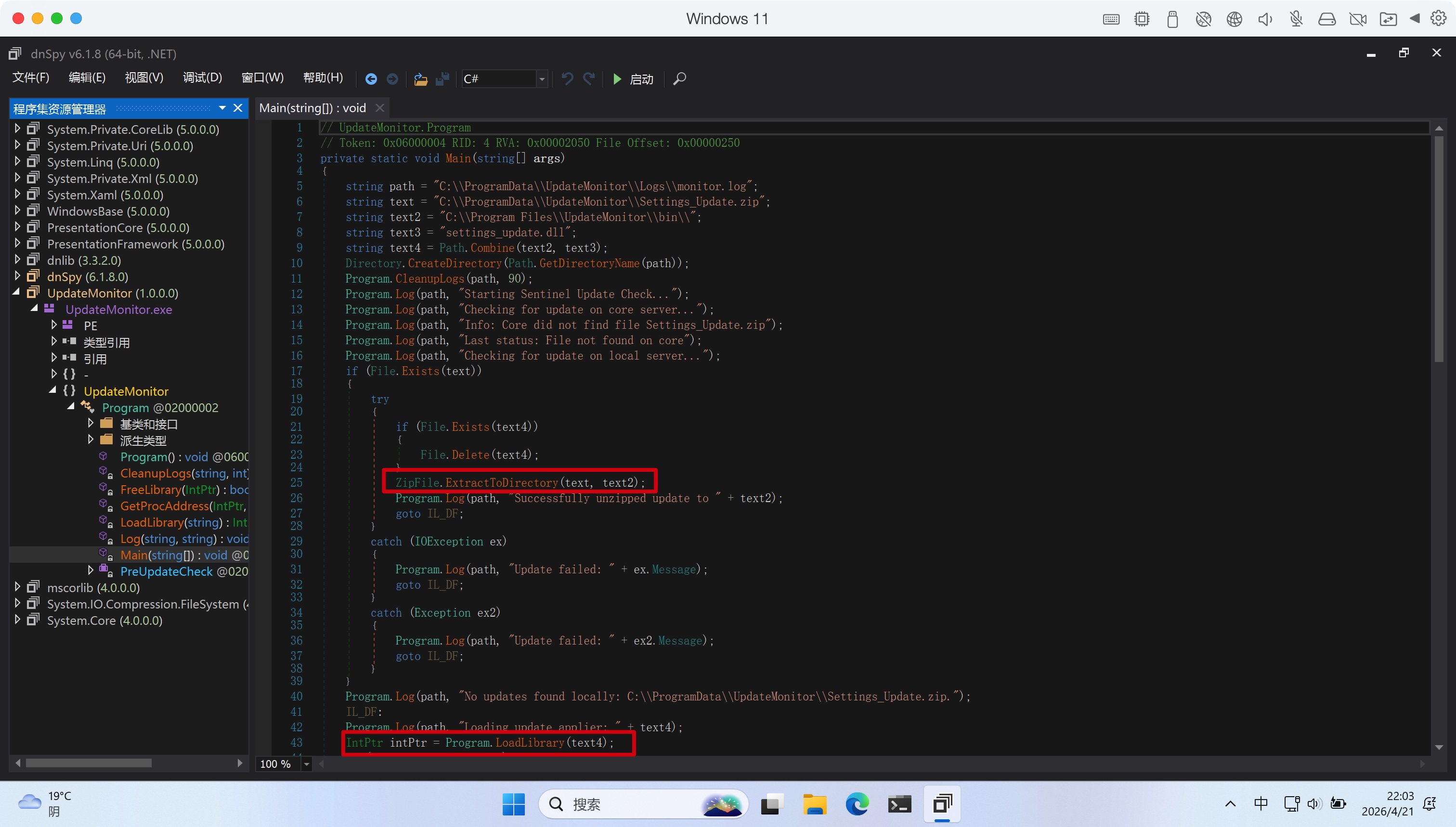The image size is (1456, 827).
Task: Close the assembly explorer panel
Action: [238, 108]
